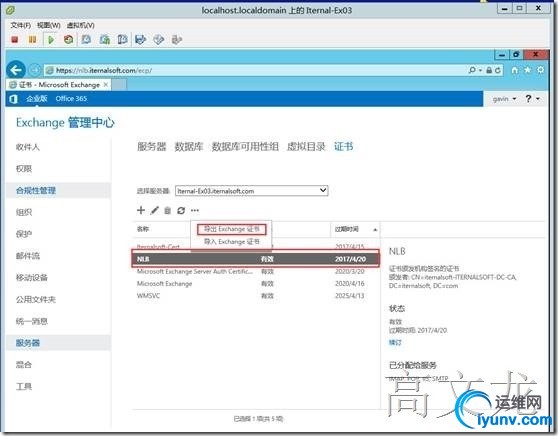Screen dimensions: 558x436
Task: Open 保护 in the sidebar
Action: click(24, 234)
